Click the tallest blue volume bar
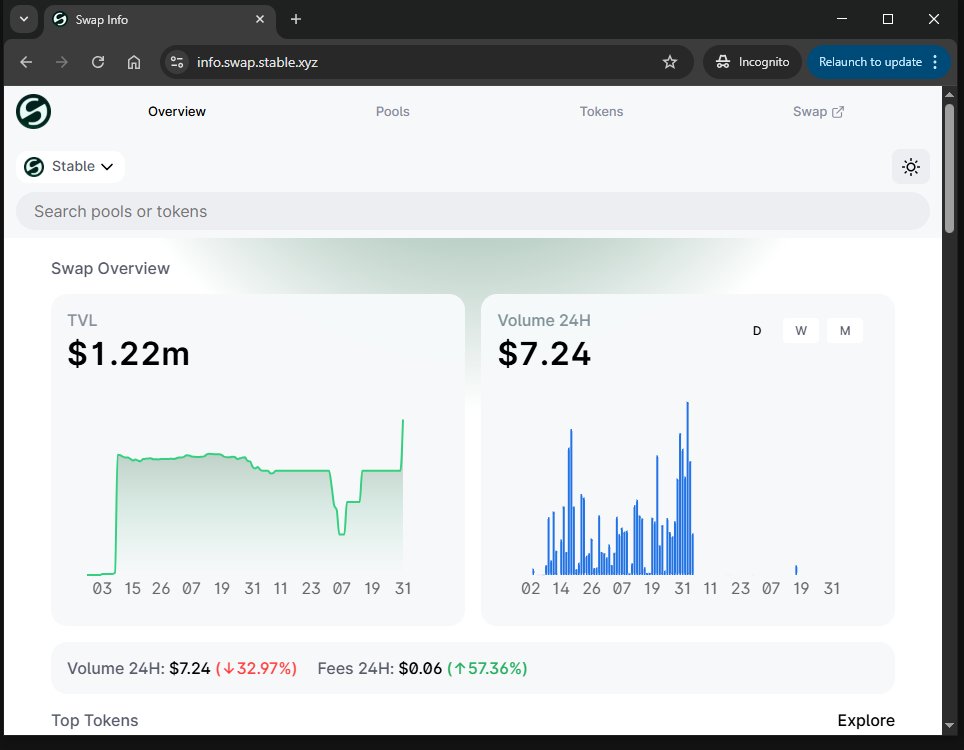 [687, 488]
